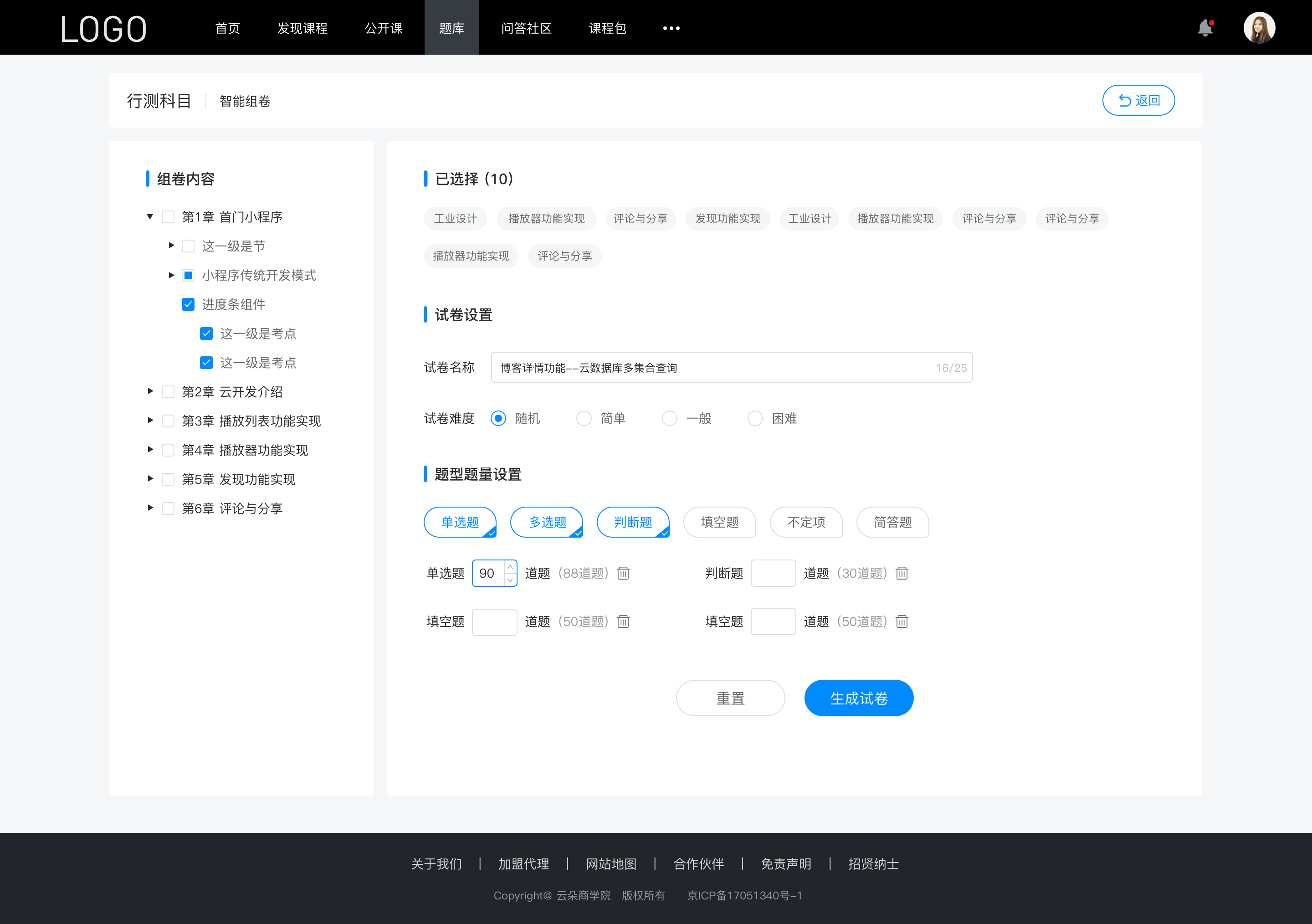Click 生成试卷 button
This screenshot has width=1312, height=924.
coord(858,698)
